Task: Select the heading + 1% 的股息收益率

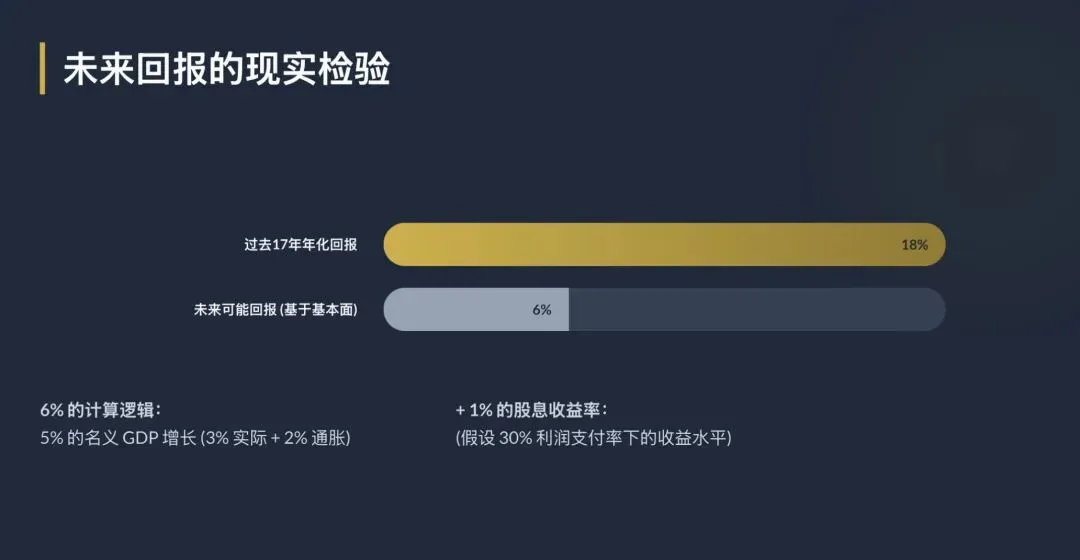Action: pos(532,410)
